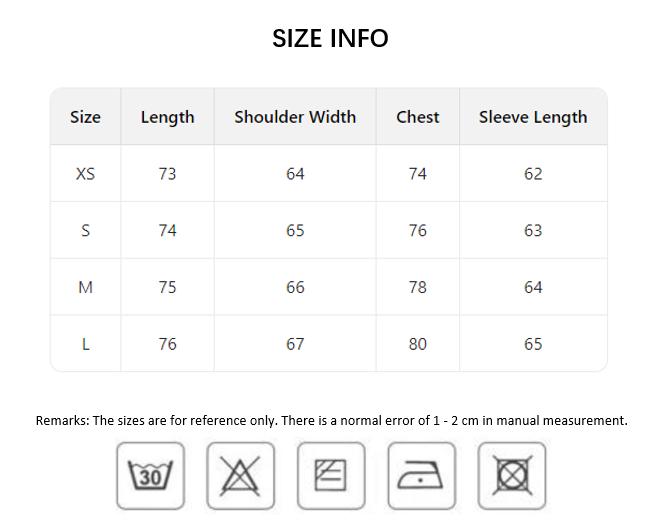The image size is (671, 529).
Task: Click the S size row label
Action: (86, 231)
